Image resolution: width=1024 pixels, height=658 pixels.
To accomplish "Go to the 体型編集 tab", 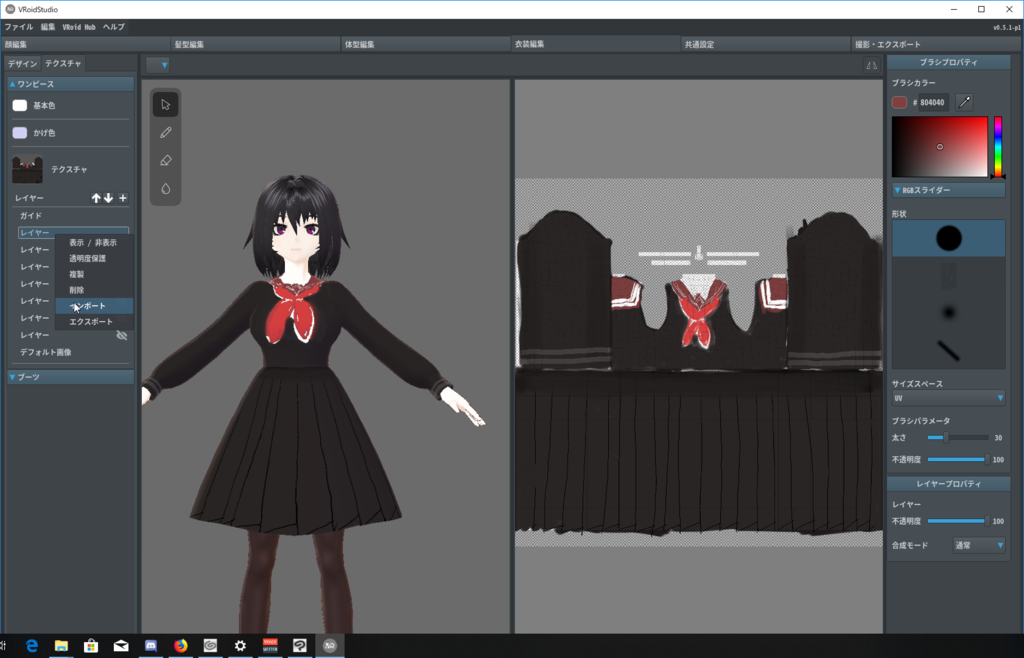I will [x=425, y=44].
